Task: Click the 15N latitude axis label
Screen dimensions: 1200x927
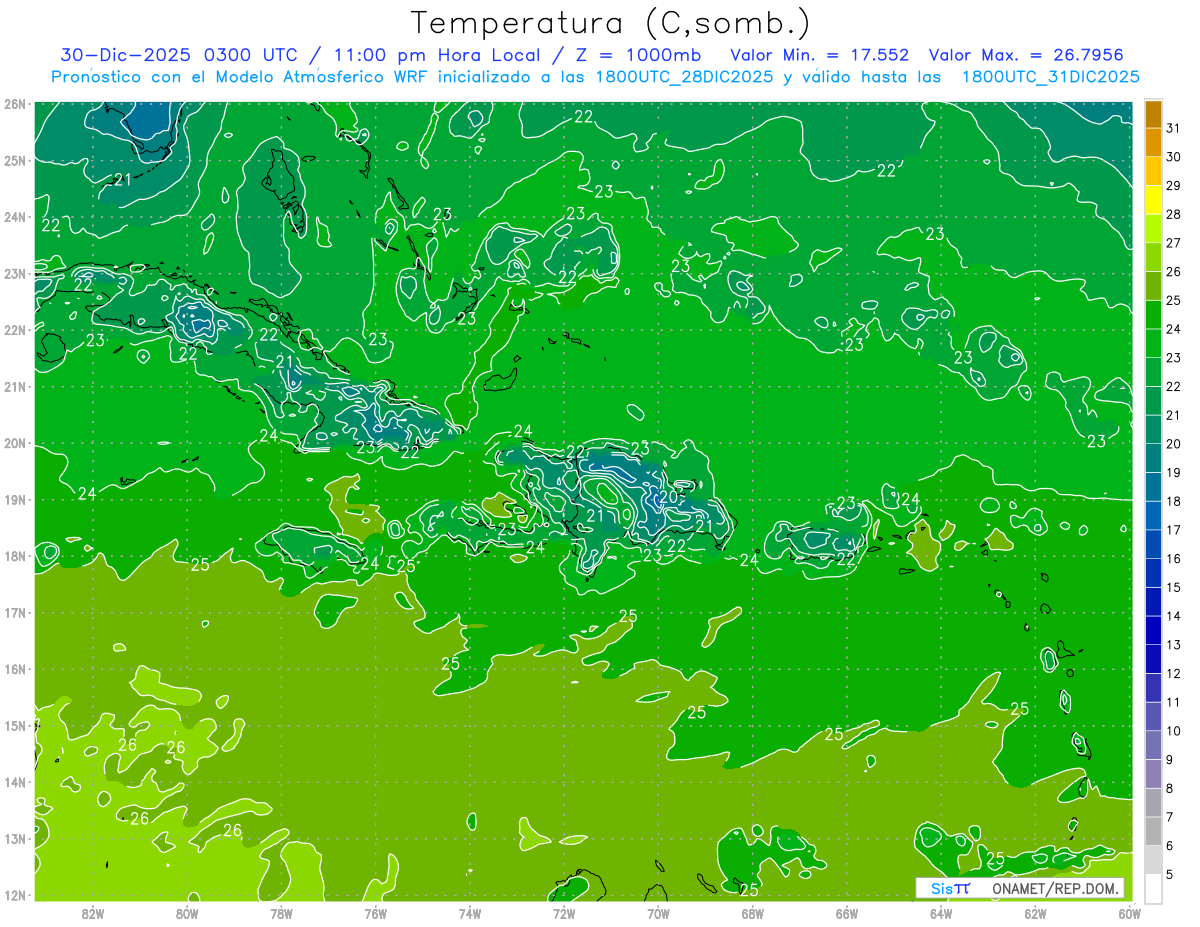Action: click(x=14, y=726)
